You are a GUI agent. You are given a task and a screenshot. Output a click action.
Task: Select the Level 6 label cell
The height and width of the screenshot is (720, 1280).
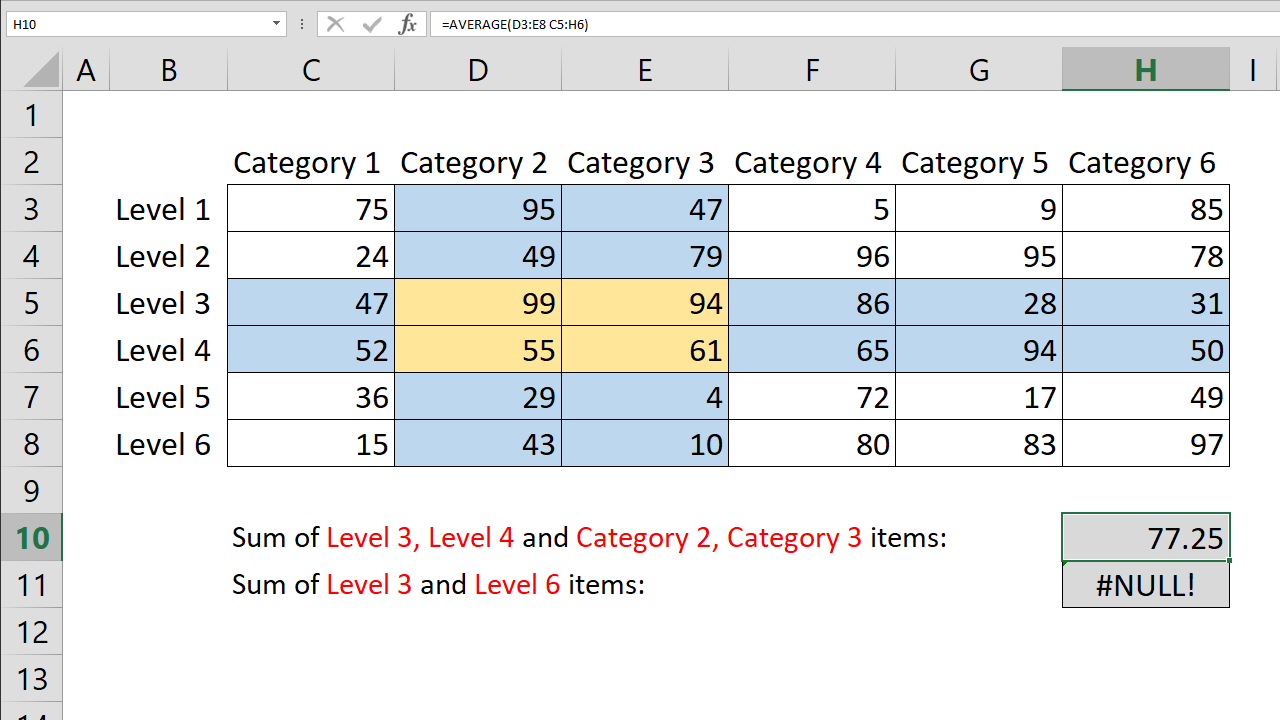[x=162, y=443]
